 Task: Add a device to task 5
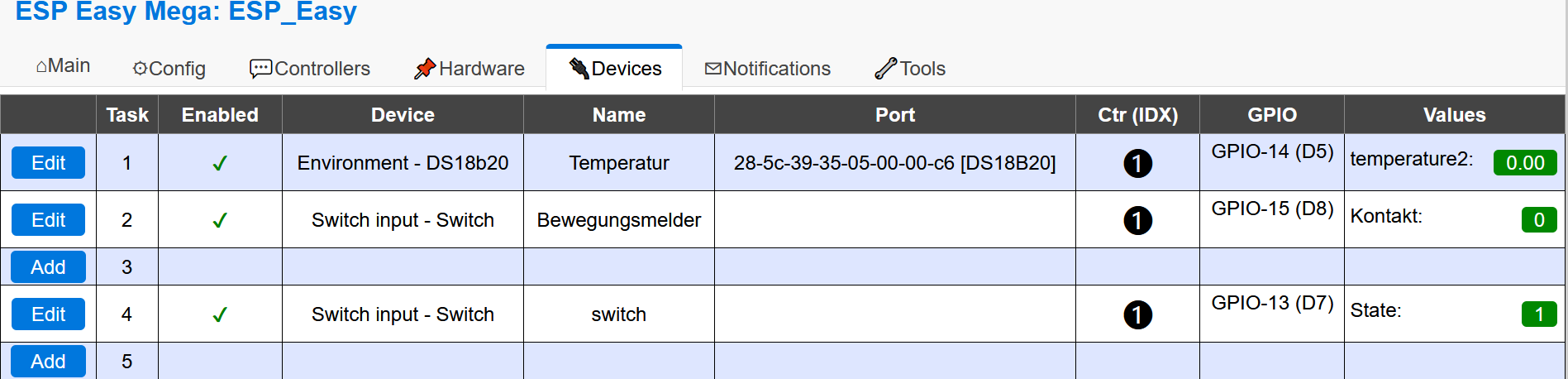point(49,362)
